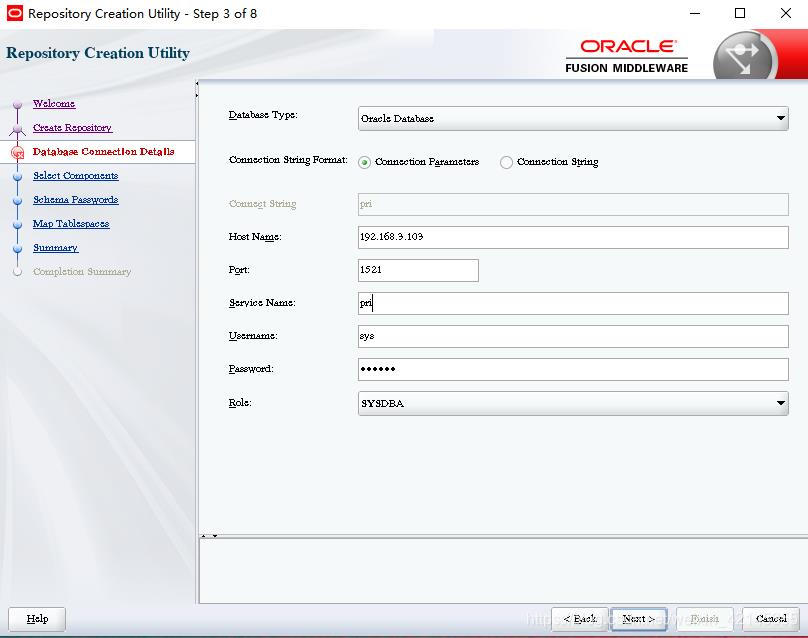Click the Welcome step bullet icon
This screenshot has width=808, height=638.
[x=18, y=105]
